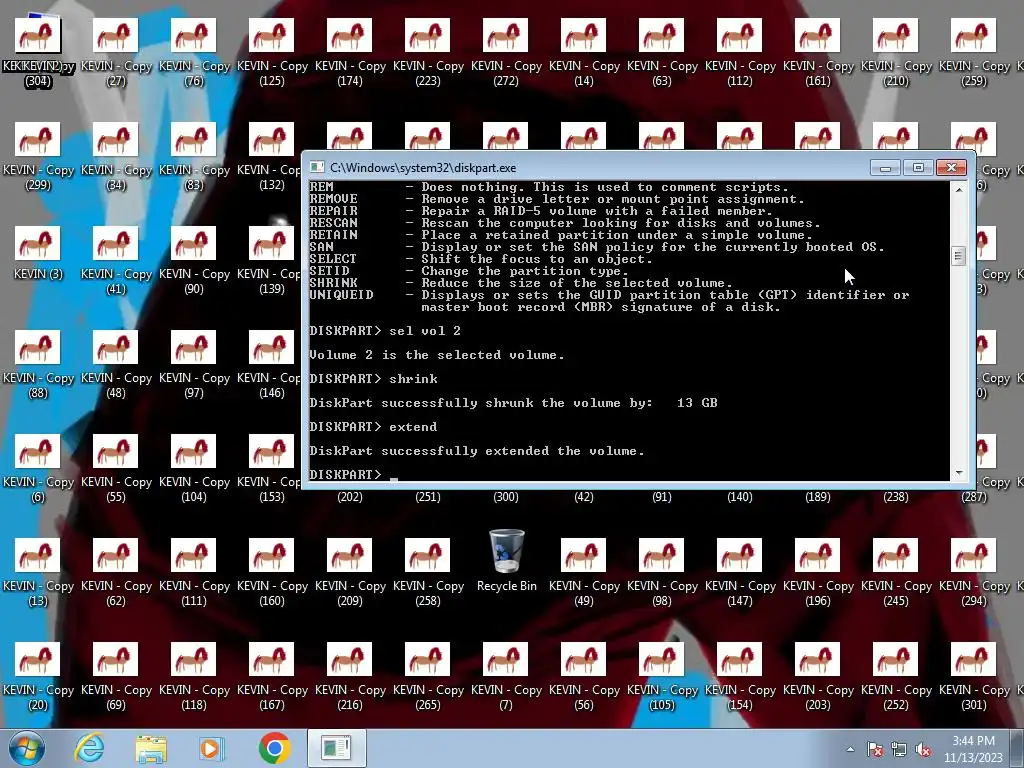Launch Google Chrome from taskbar

pyautogui.click(x=274, y=748)
